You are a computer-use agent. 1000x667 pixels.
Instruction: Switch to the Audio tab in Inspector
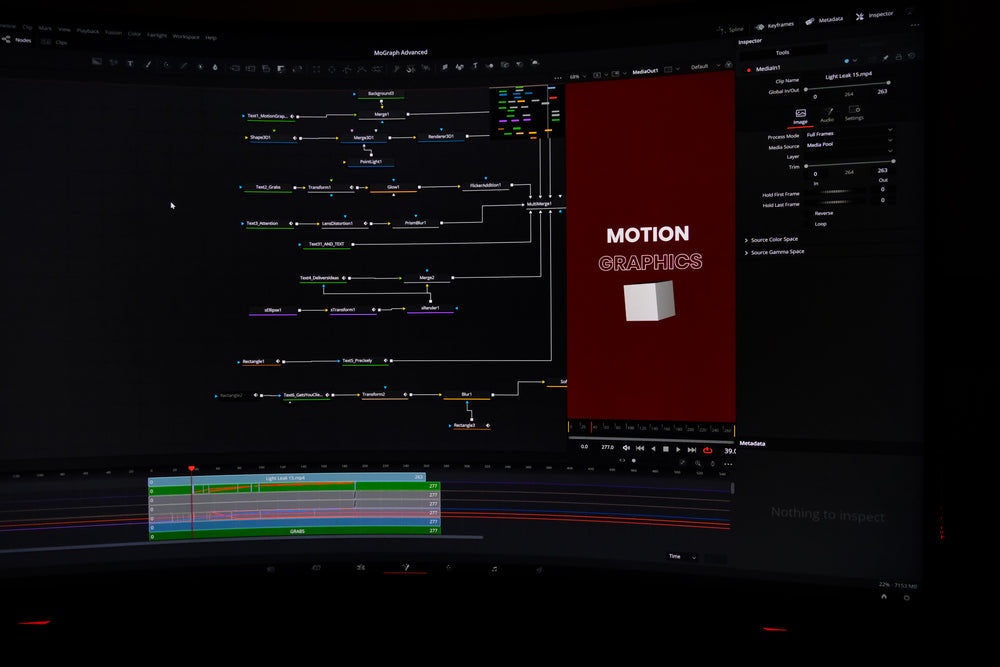pyautogui.click(x=827, y=115)
